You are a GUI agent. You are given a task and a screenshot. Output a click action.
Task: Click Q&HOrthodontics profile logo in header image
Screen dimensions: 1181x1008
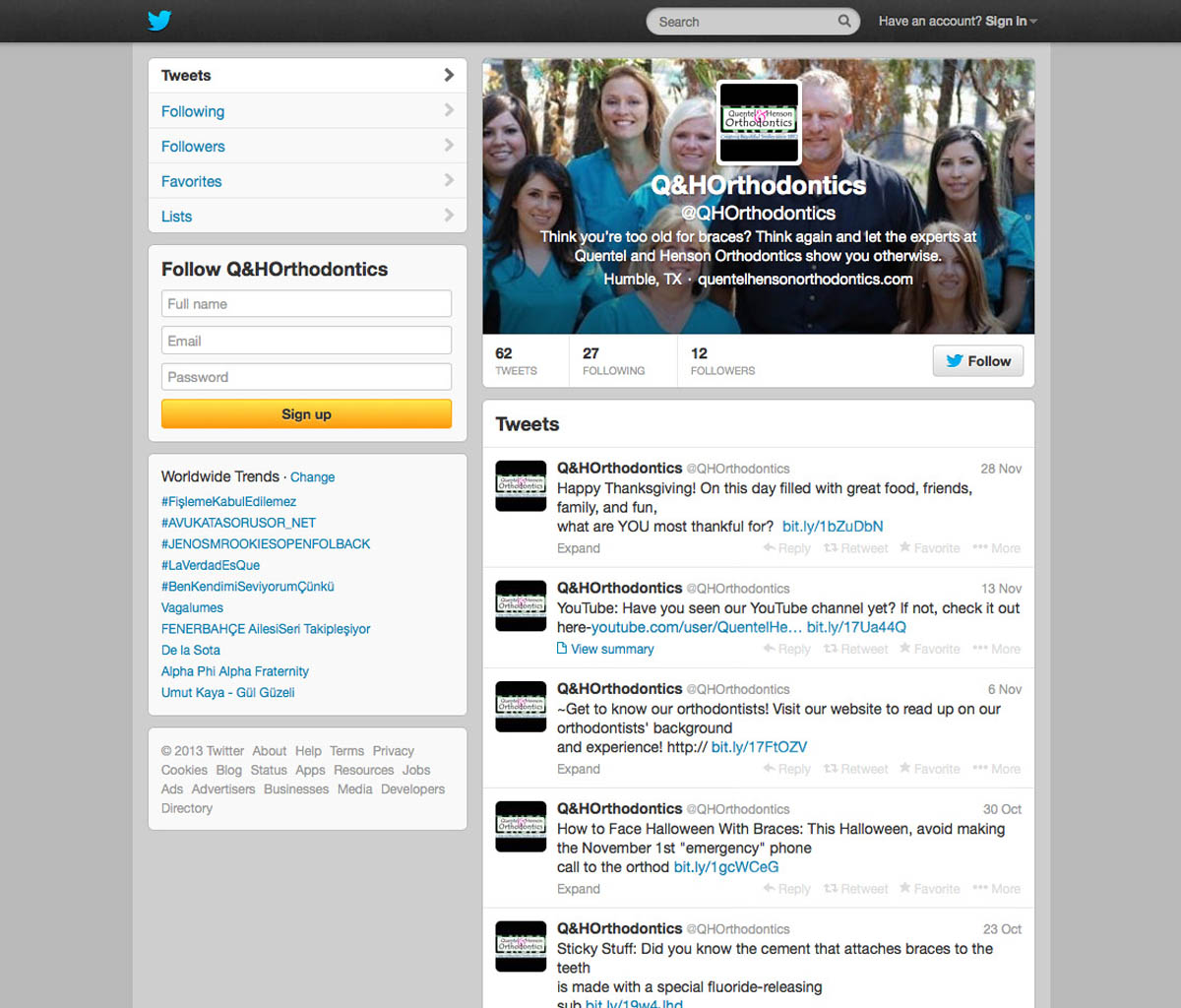[x=759, y=122]
